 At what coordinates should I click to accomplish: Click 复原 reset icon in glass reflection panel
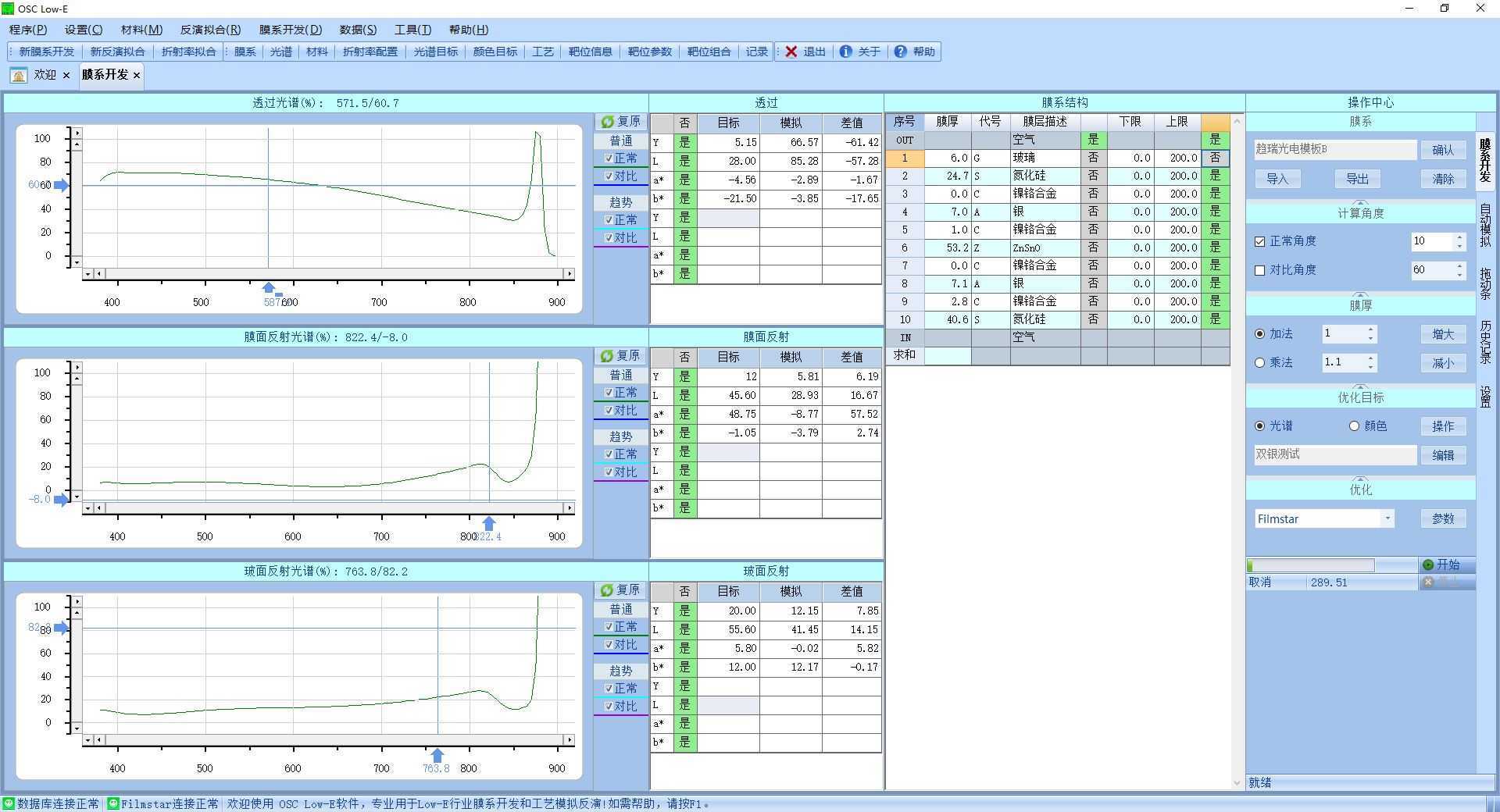607,590
